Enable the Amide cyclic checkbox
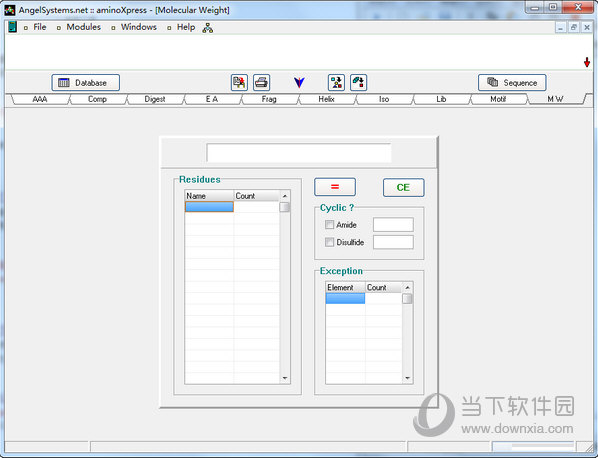 pos(330,225)
